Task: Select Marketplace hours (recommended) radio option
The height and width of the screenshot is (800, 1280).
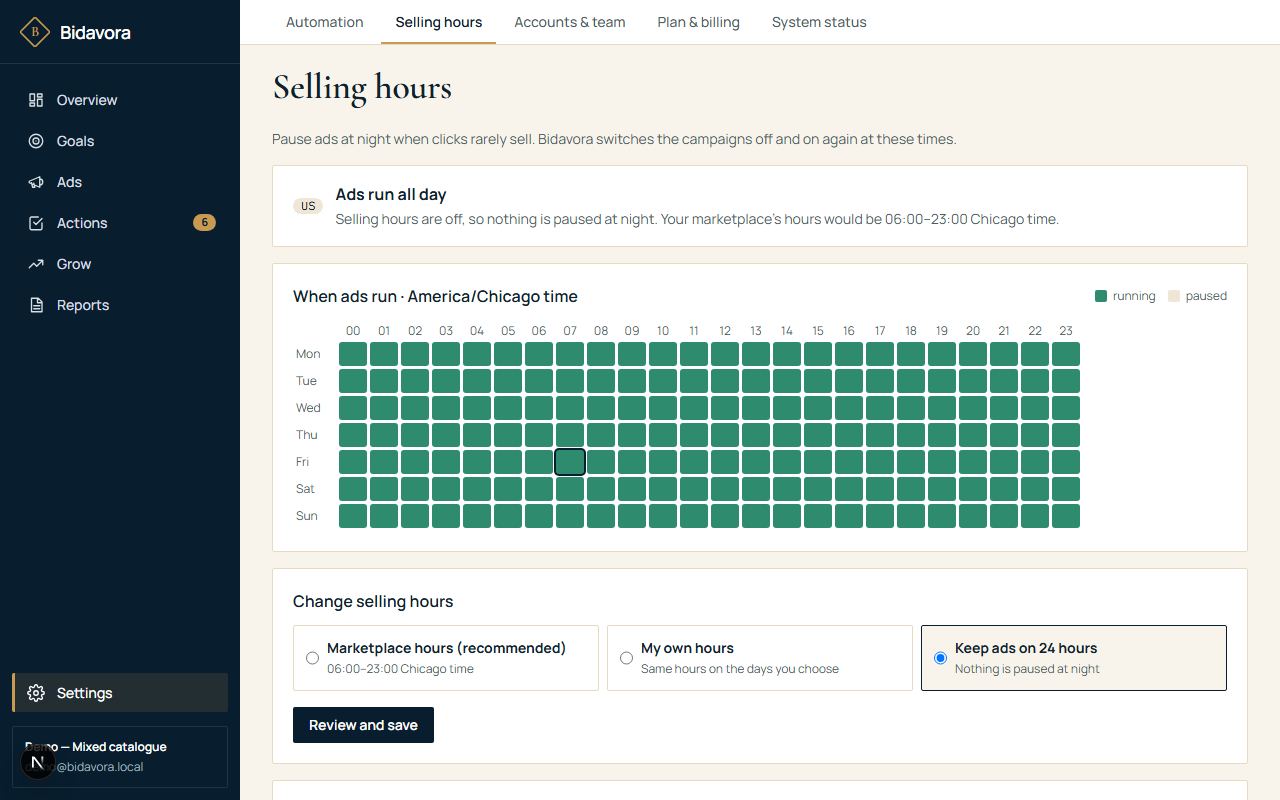Action: pos(446,658)
